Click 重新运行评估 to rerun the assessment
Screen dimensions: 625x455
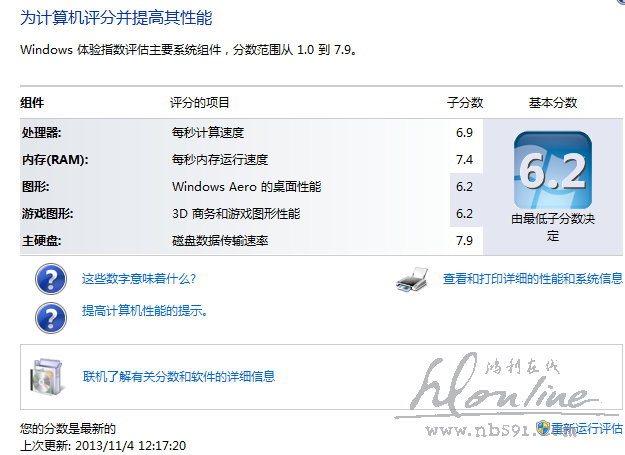(587, 428)
